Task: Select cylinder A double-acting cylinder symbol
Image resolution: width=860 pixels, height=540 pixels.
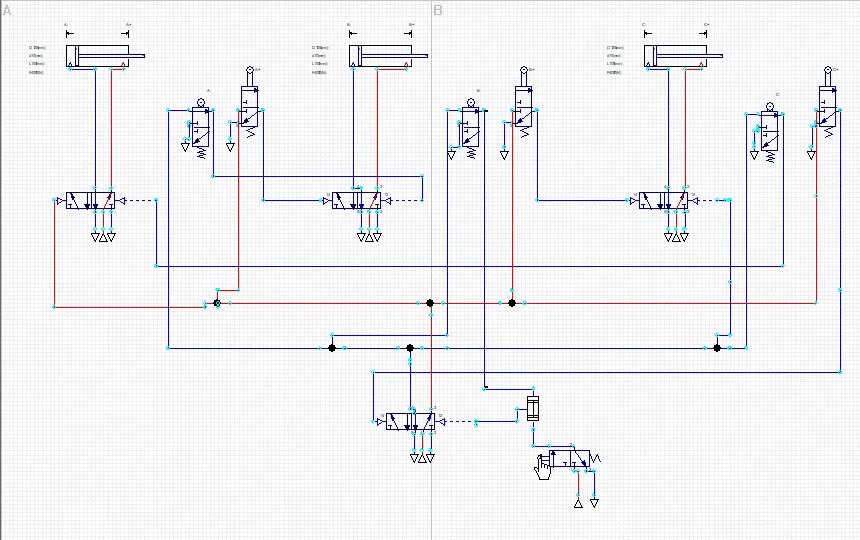Action: pyautogui.click(x=105, y=56)
